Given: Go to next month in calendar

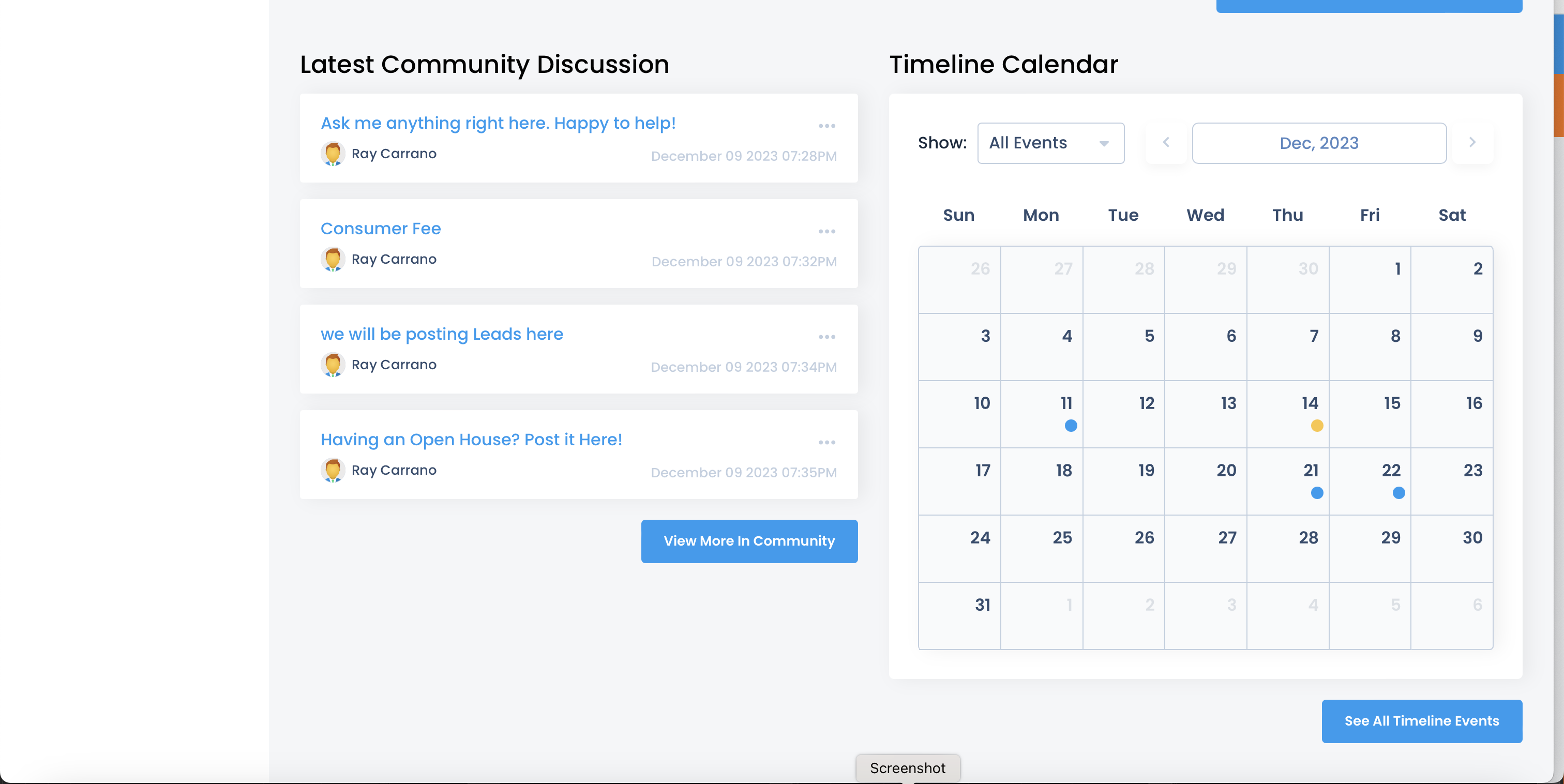Looking at the screenshot, I should pos(1472,143).
